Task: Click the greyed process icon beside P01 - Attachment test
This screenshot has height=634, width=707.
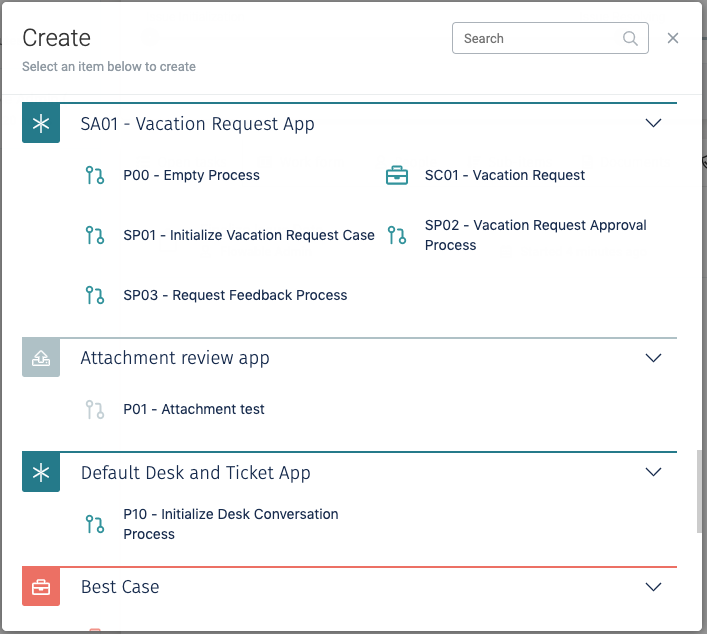Action: (95, 410)
